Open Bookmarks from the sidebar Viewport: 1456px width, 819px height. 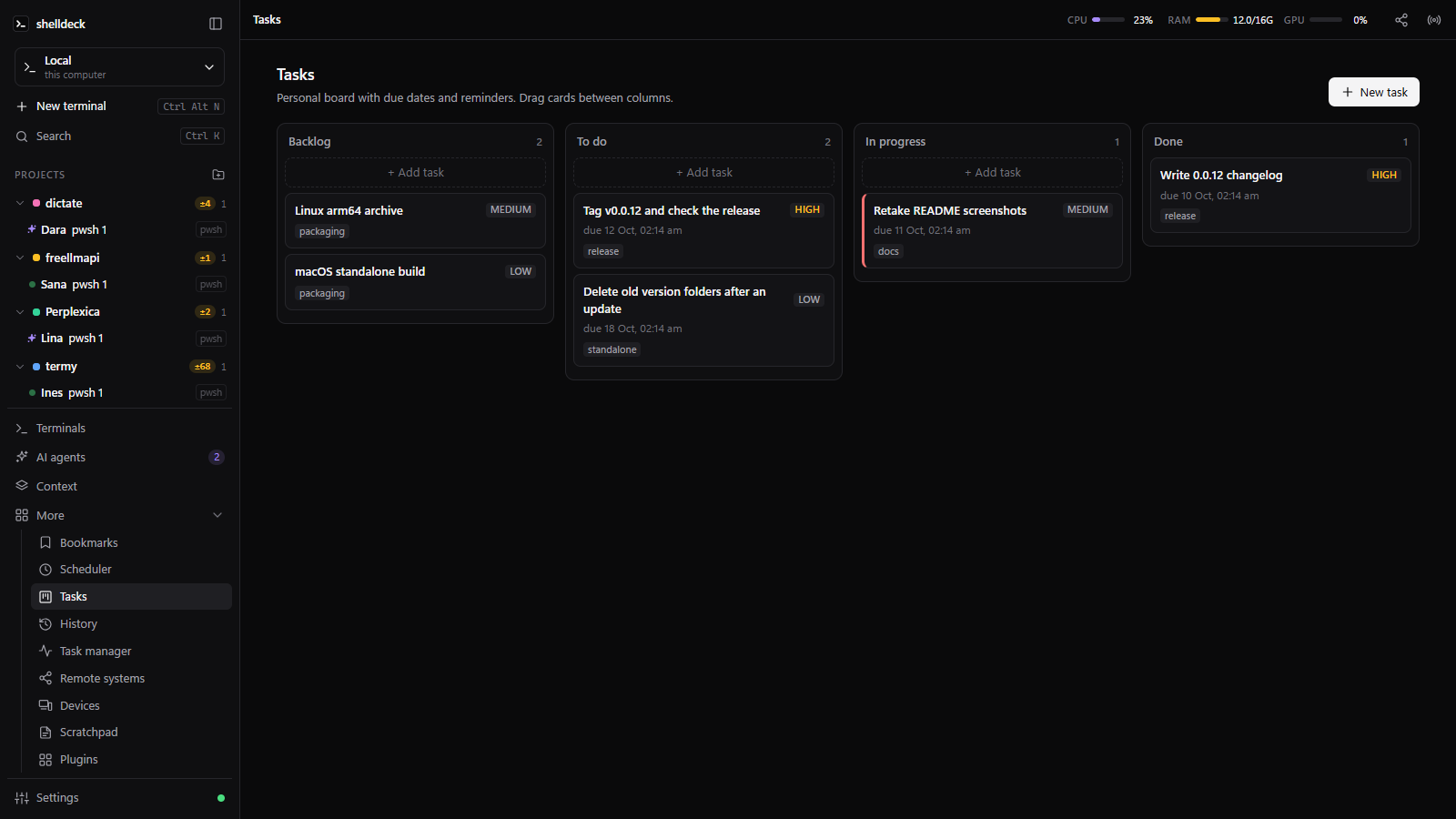[131, 542]
